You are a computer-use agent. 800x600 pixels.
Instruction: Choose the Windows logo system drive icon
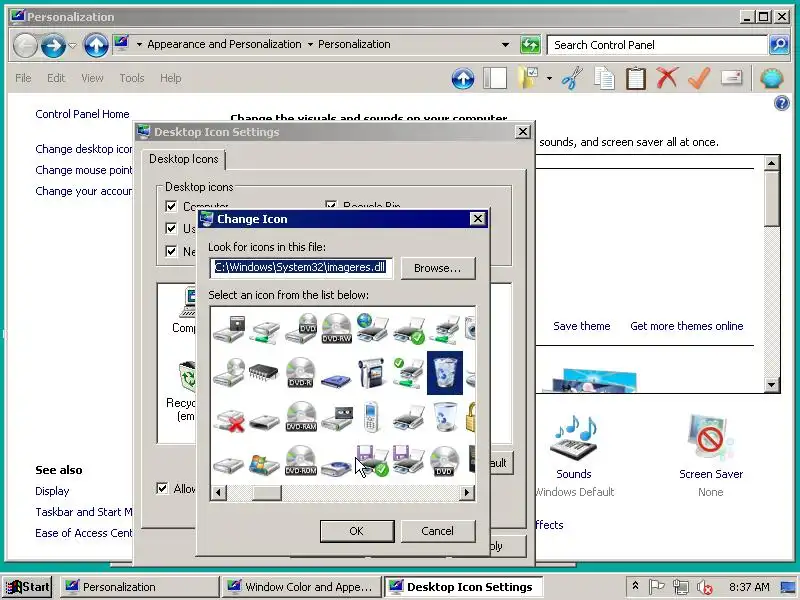pos(264,463)
